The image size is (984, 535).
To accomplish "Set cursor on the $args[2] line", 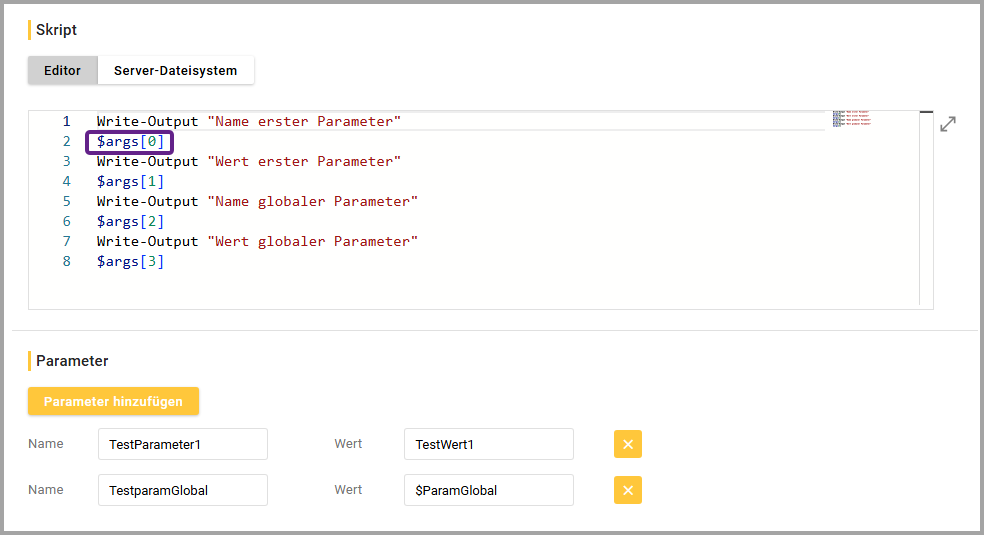I will click(x=130, y=222).
